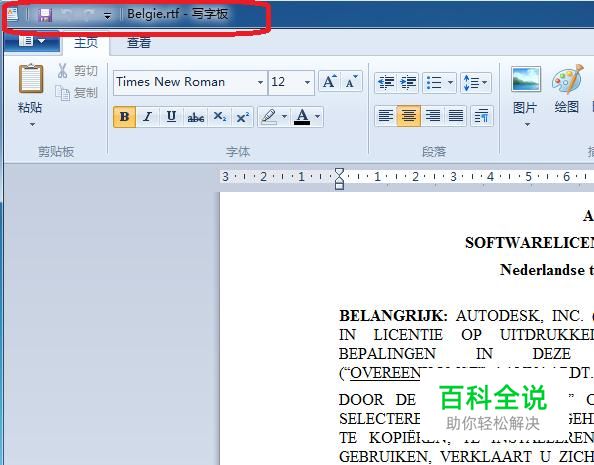Click the bullet list icon
The height and width of the screenshot is (465, 594).
(434, 82)
